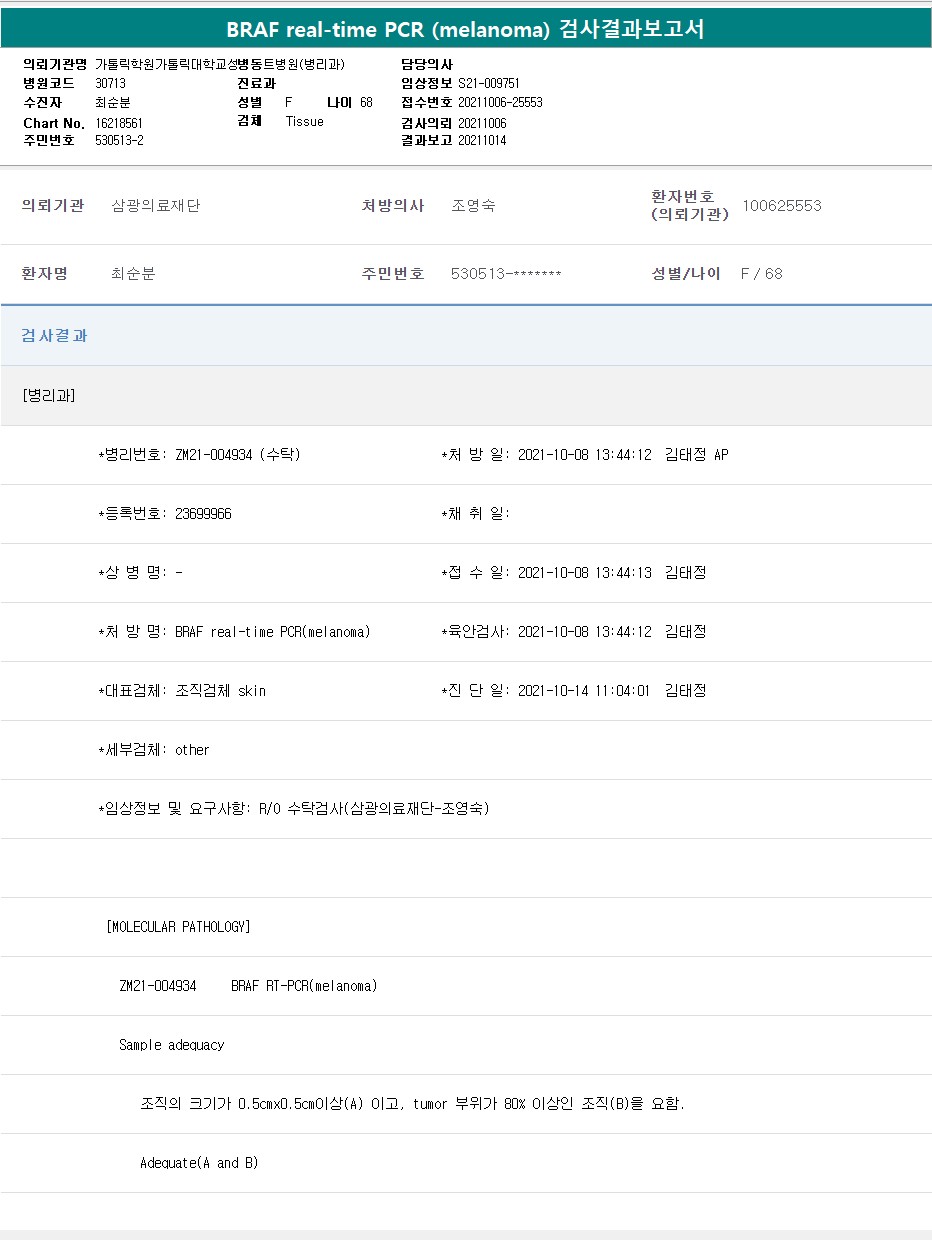Click 결과보고 date 20211014
932x1240 pixels.
(x=482, y=140)
